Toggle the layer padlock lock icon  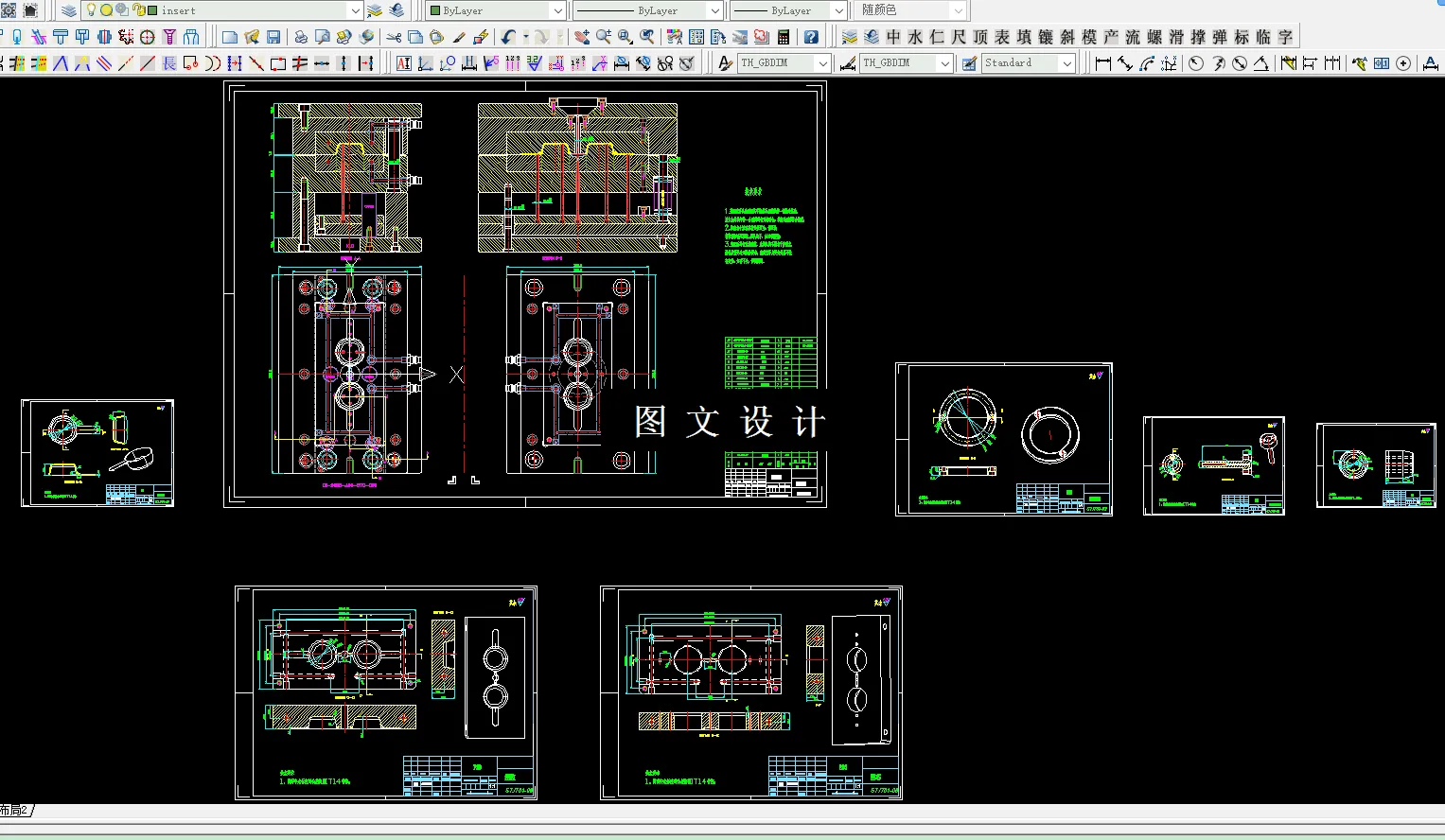(138, 10)
